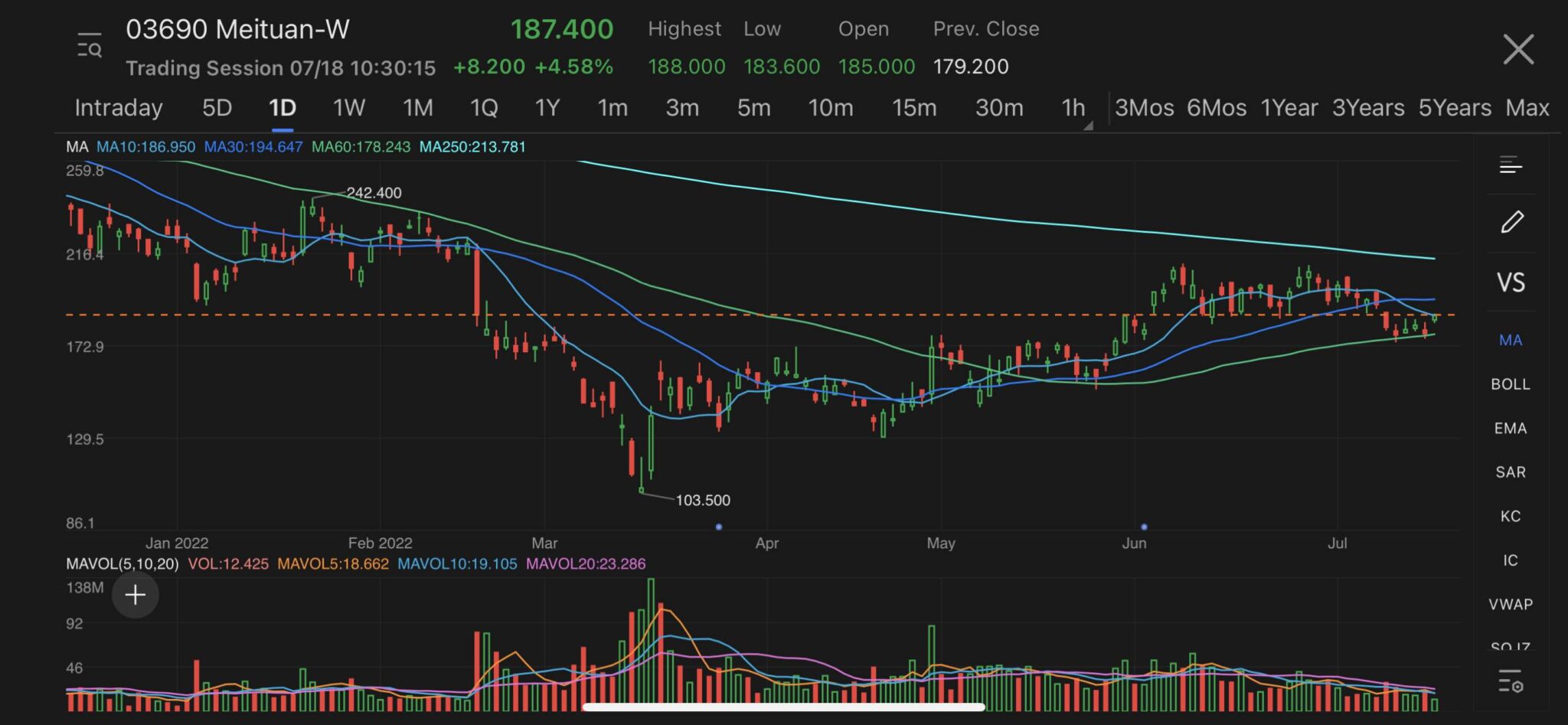The width and height of the screenshot is (1568, 725).
Task: Click the VOL:12.425 value
Action: point(228,564)
